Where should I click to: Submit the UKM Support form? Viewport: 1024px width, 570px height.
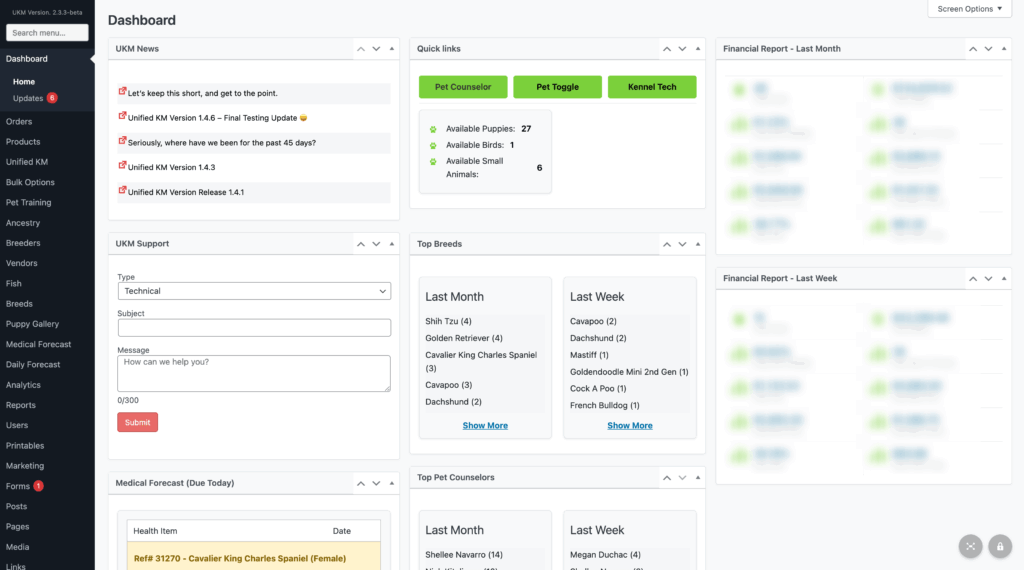tap(137, 422)
